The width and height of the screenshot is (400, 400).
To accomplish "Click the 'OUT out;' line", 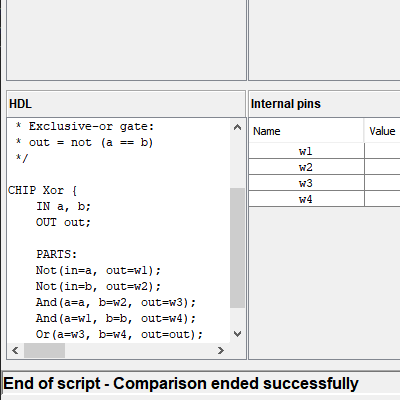I will point(63,222).
